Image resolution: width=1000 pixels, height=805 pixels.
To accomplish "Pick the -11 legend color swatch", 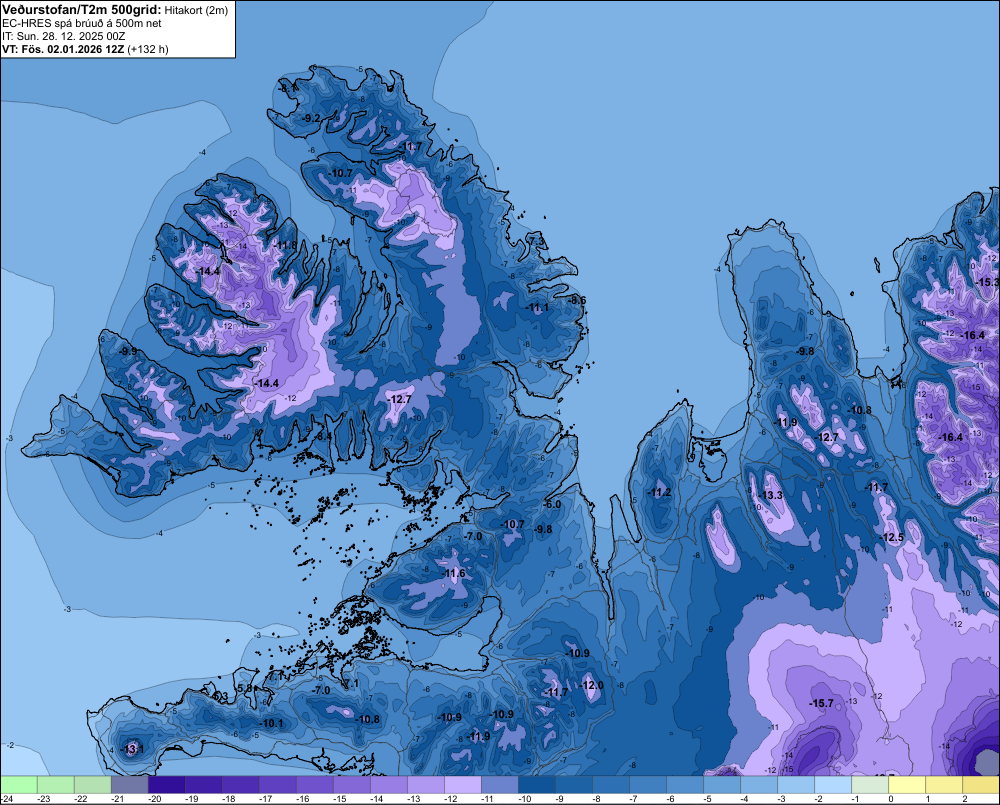I will [x=499, y=784].
